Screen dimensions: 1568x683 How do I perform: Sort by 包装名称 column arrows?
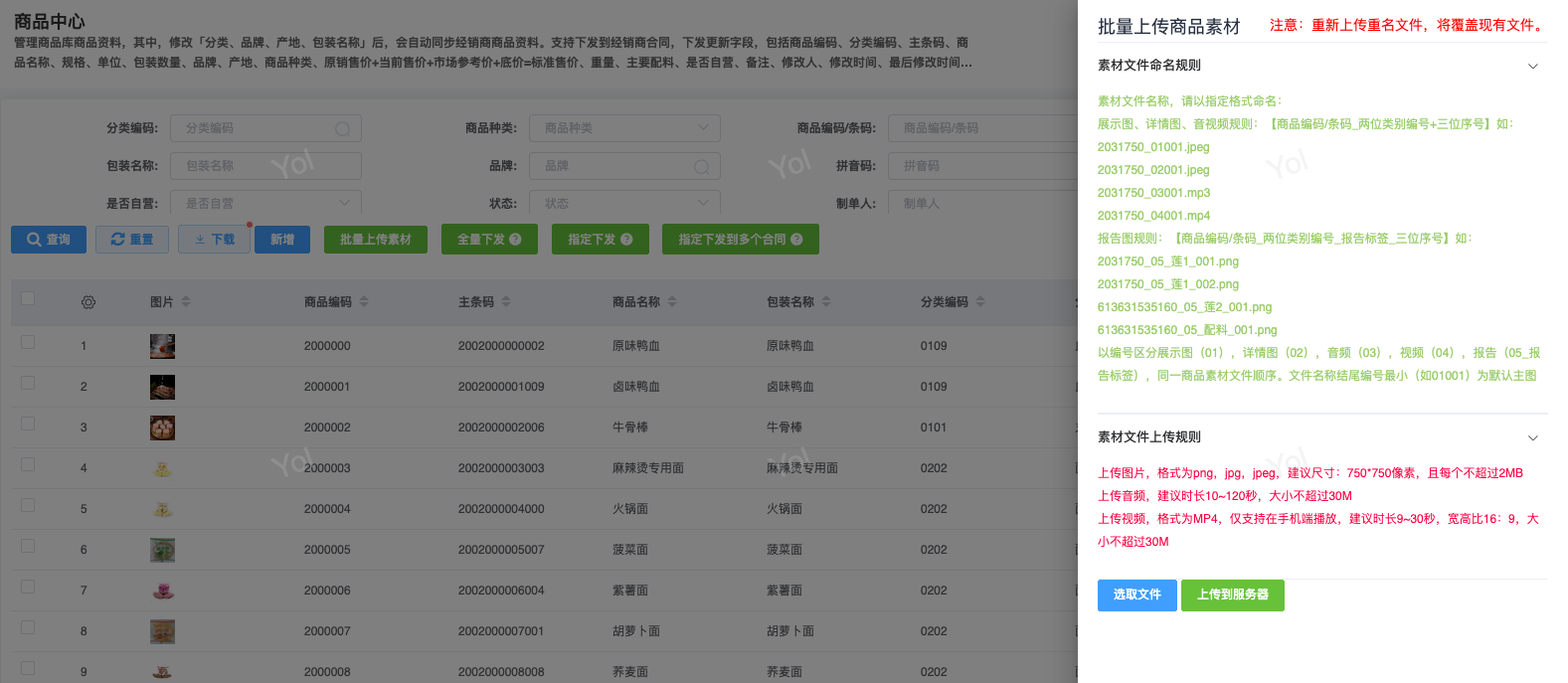pos(826,301)
